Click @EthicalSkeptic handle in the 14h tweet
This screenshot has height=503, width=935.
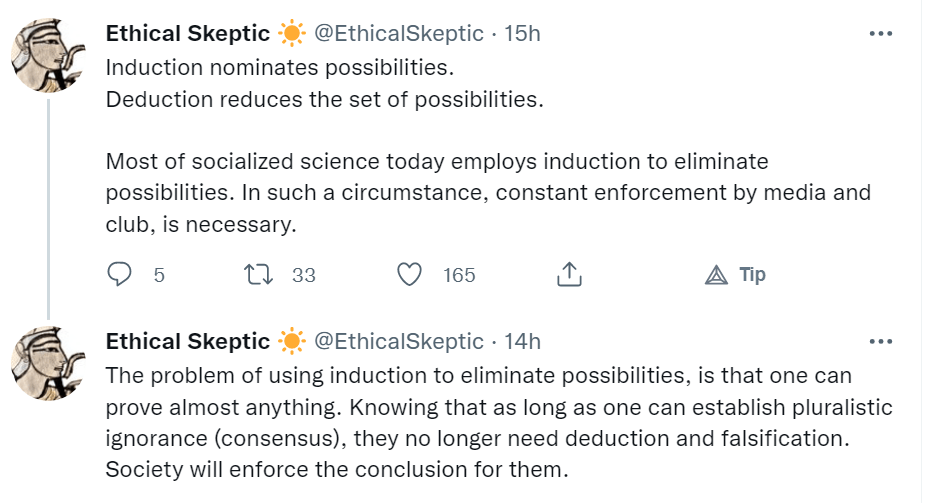399,341
